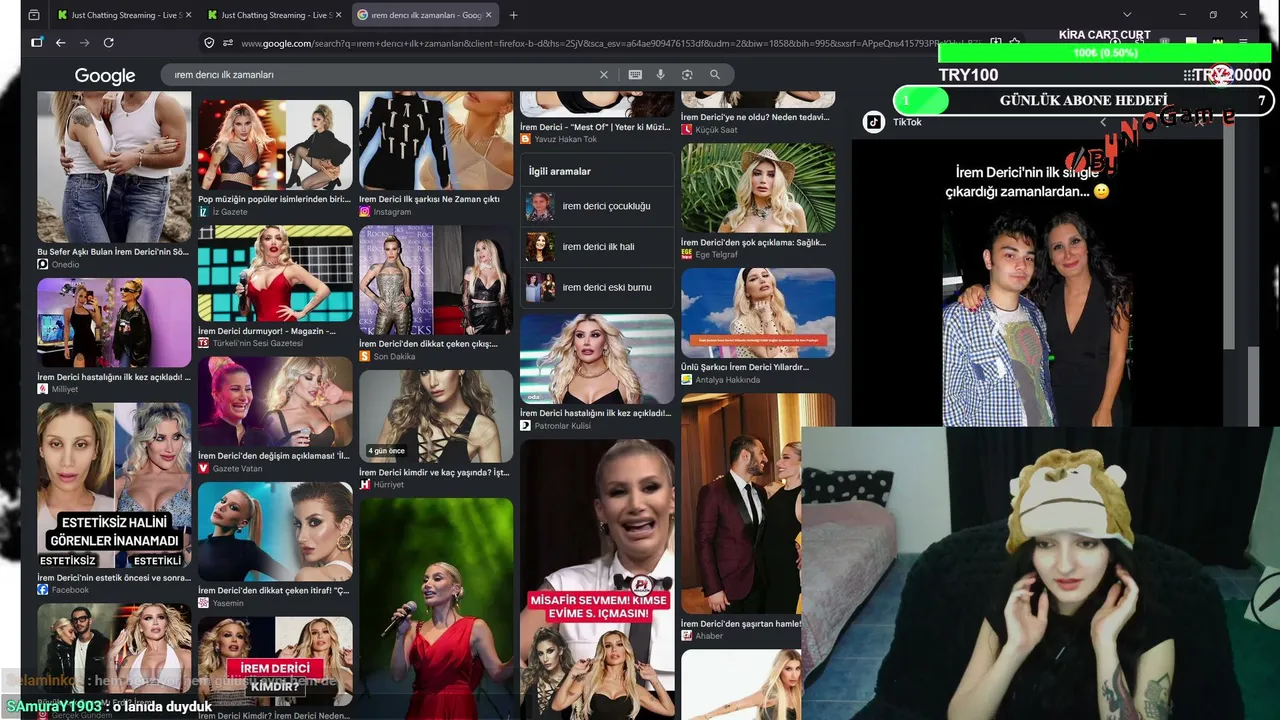The image size is (1280, 720).
Task: Go to previous image in preview panel
Action: pyautogui.click(x=1103, y=122)
